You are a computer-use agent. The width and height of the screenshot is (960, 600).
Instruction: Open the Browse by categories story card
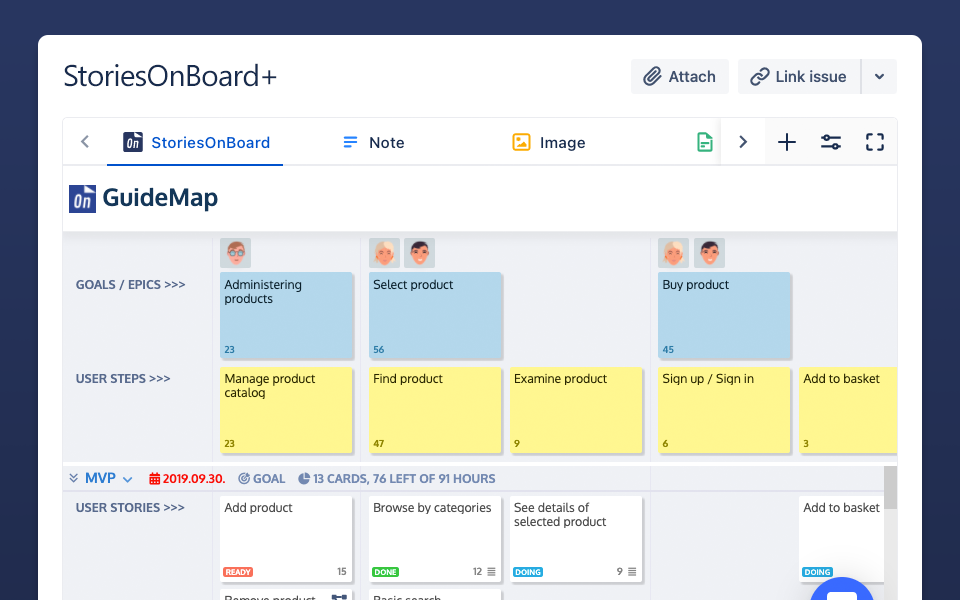435,539
